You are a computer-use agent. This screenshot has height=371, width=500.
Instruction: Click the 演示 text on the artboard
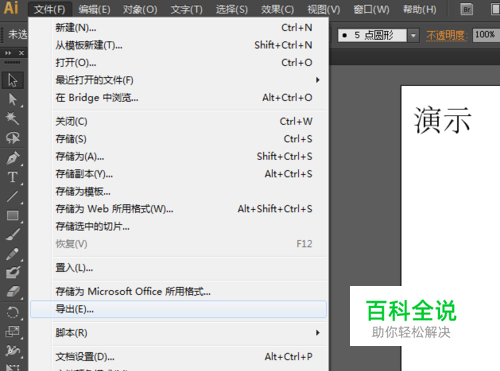pyautogui.click(x=442, y=120)
